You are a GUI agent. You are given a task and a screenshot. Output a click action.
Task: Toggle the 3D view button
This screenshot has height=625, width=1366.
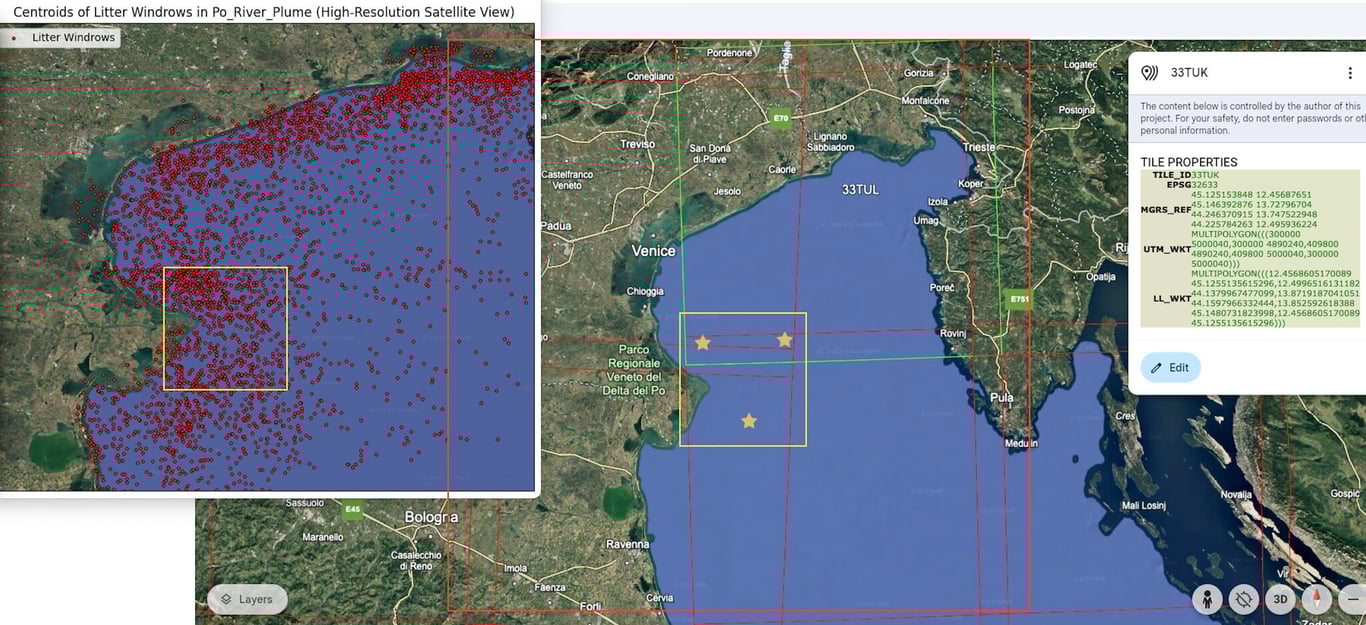(1280, 599)
